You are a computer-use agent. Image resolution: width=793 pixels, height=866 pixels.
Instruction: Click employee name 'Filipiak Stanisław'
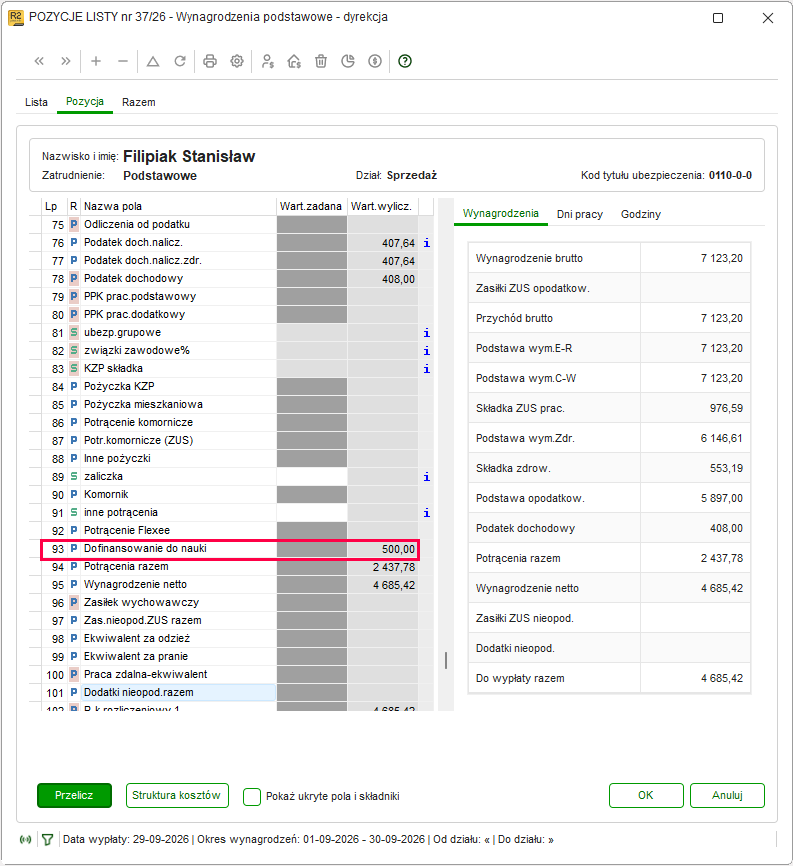coord(189,157)
